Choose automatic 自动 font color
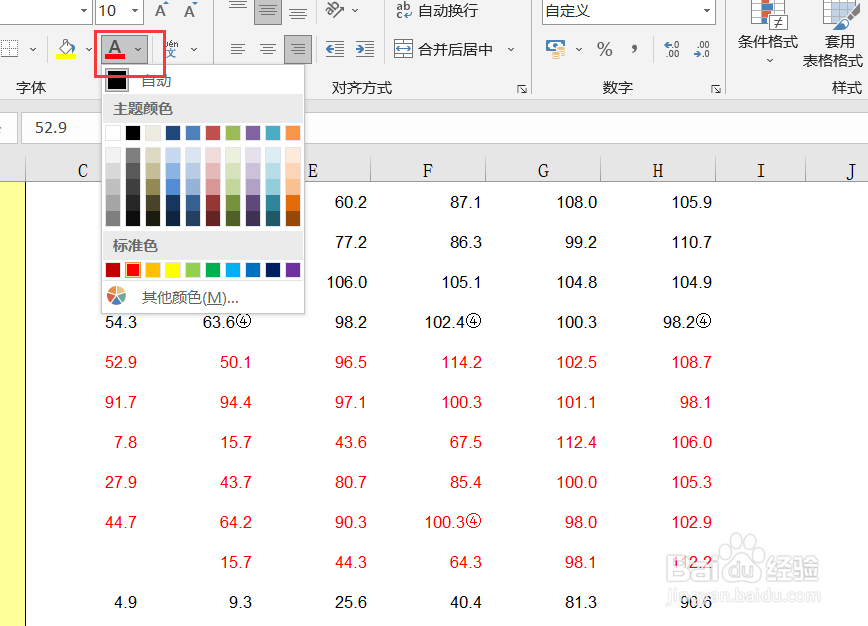Screen dimensions: 868x626 tap(203, 81)
